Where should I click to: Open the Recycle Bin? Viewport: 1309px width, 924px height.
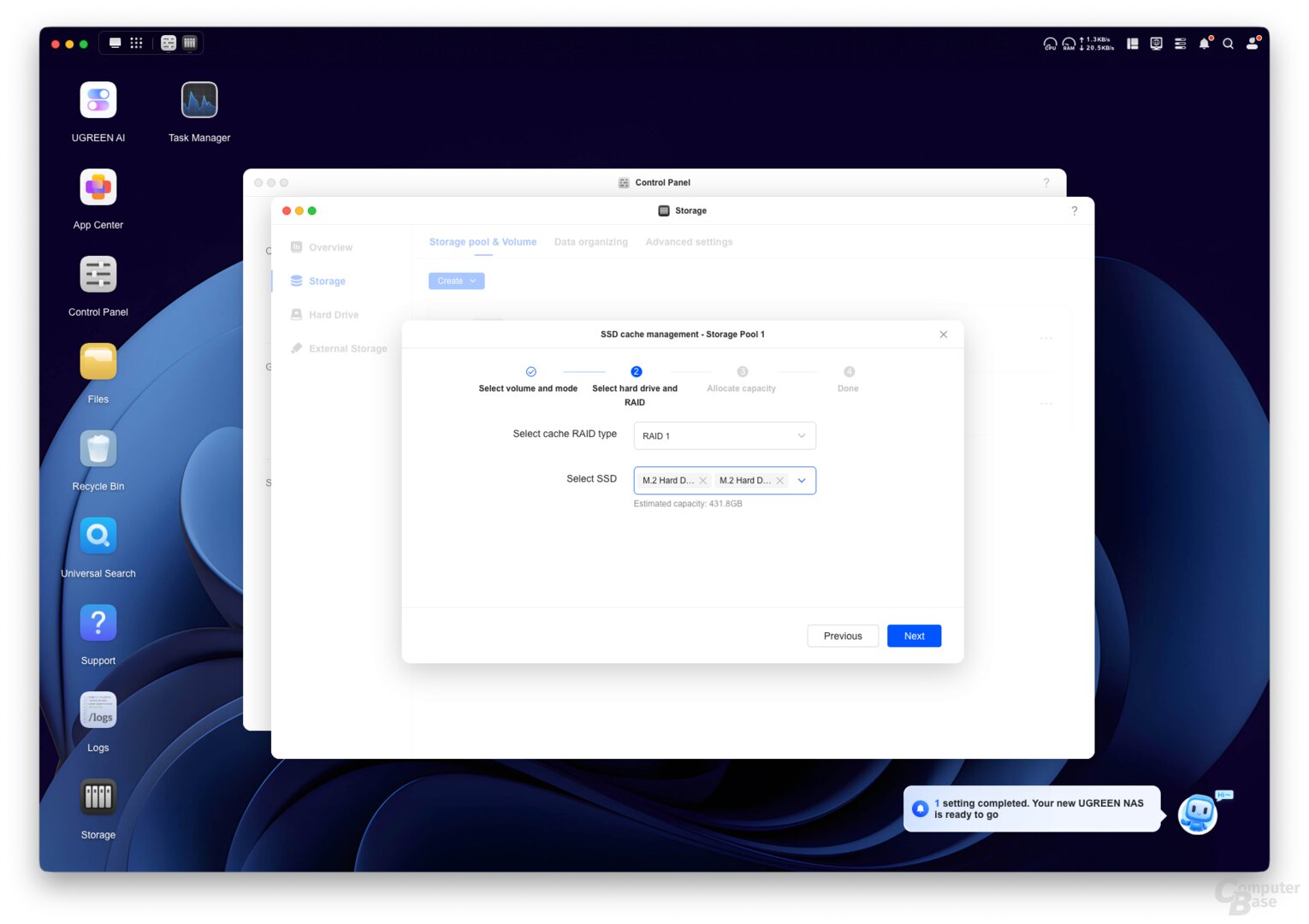98,449
